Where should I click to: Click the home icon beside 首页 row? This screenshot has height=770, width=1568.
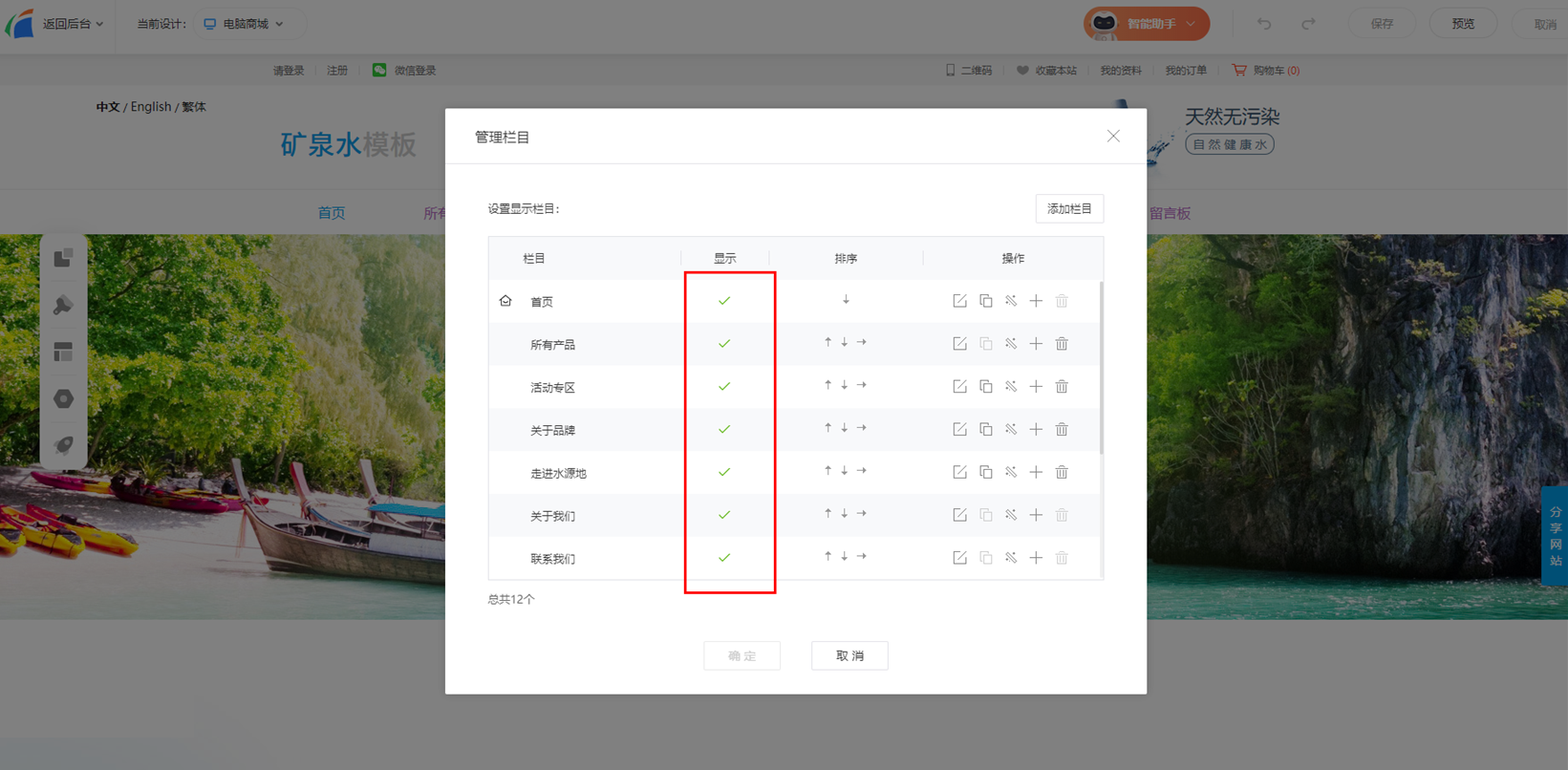pos(505,301)
